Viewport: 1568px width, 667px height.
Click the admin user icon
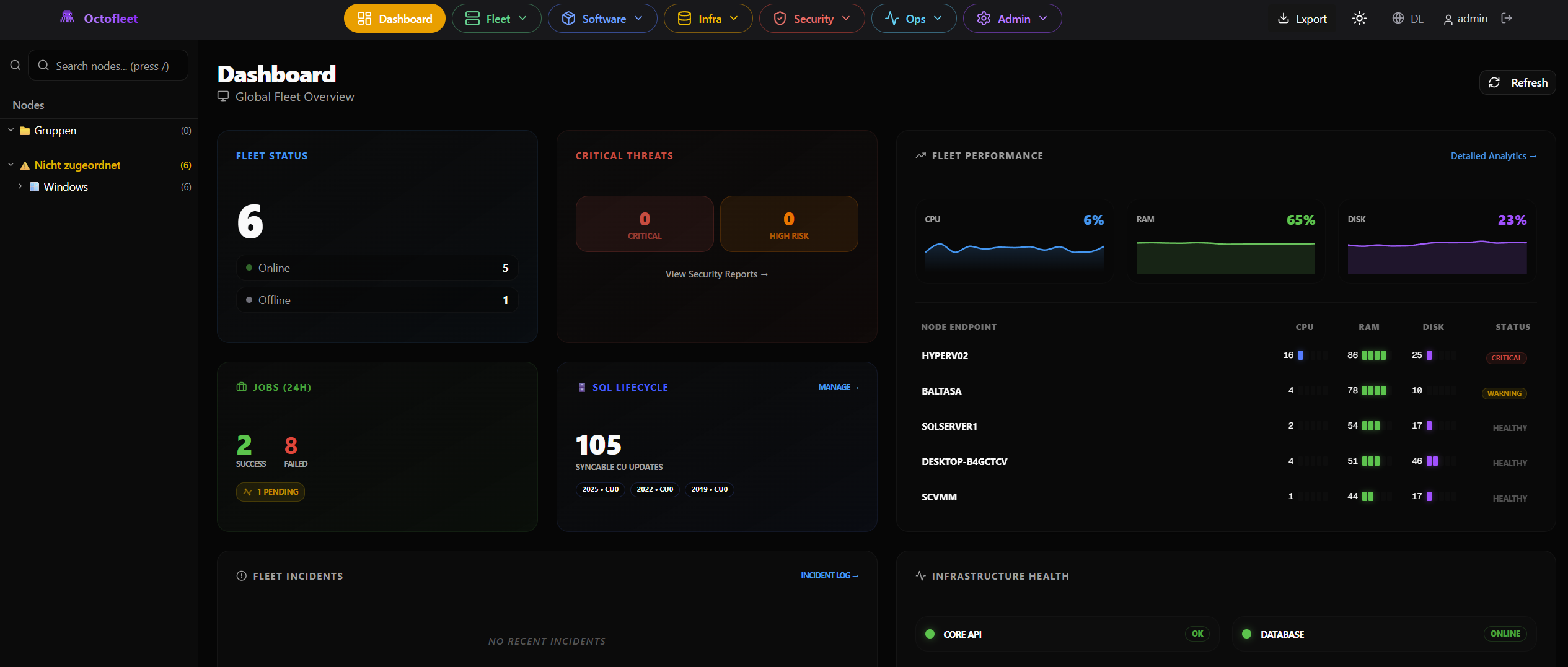click(1447, 19)
